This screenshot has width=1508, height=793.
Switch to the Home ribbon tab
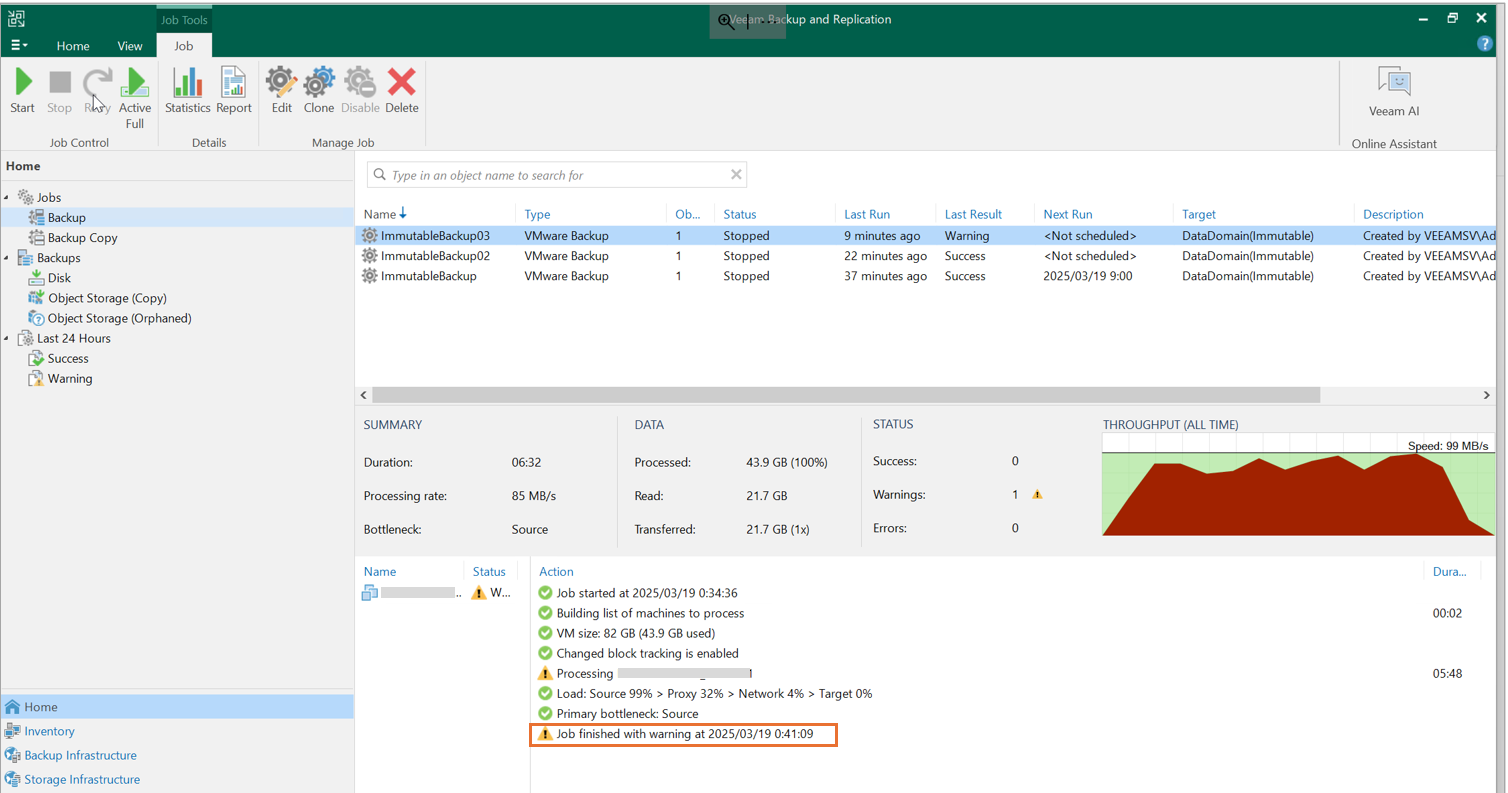point(73,46)
